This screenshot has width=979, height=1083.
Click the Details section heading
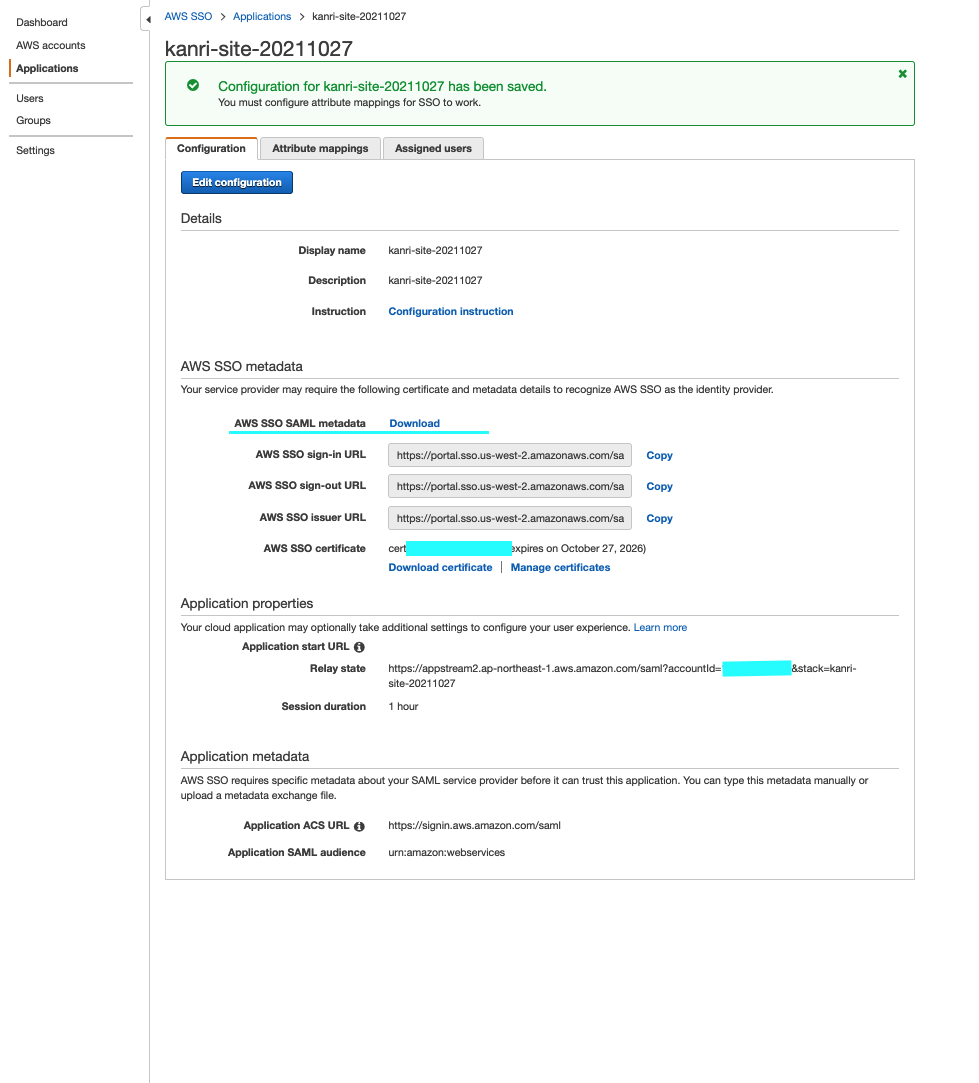pos(201,218)
